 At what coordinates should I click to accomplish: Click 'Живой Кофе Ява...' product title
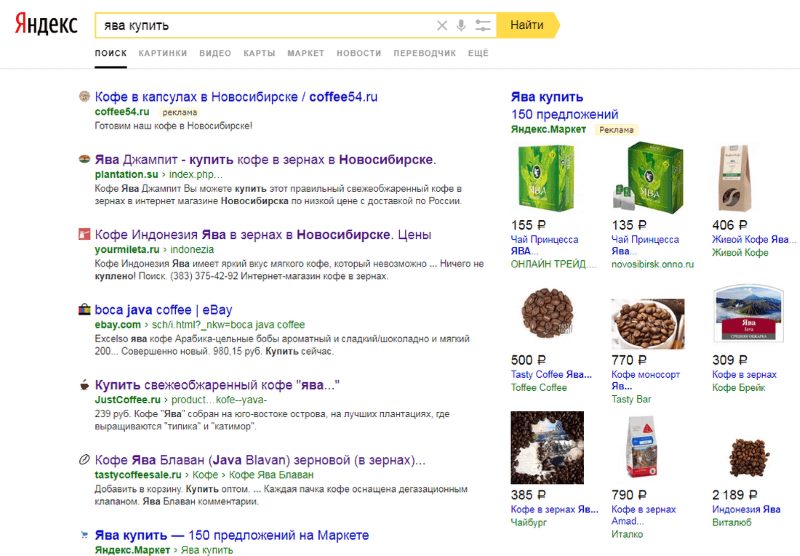pos(753,239)
